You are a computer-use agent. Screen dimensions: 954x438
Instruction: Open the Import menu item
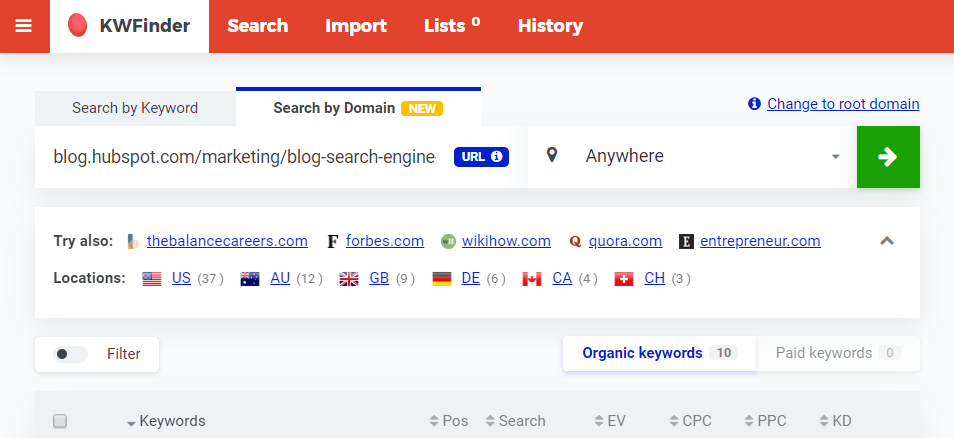(x=356, y=26)
